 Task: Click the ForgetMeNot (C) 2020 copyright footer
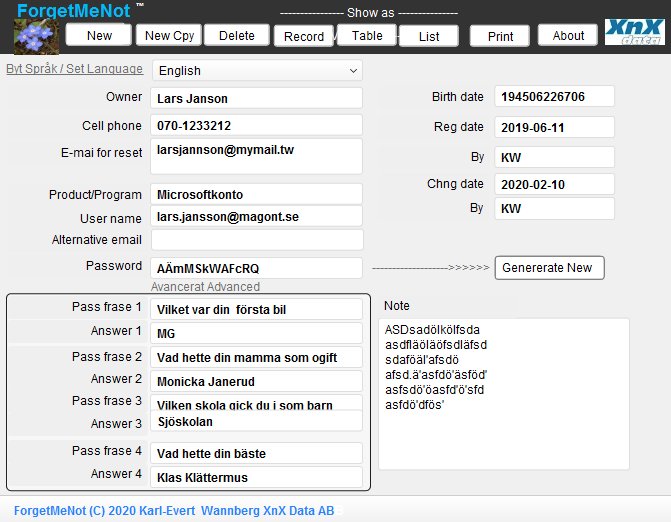174,510
